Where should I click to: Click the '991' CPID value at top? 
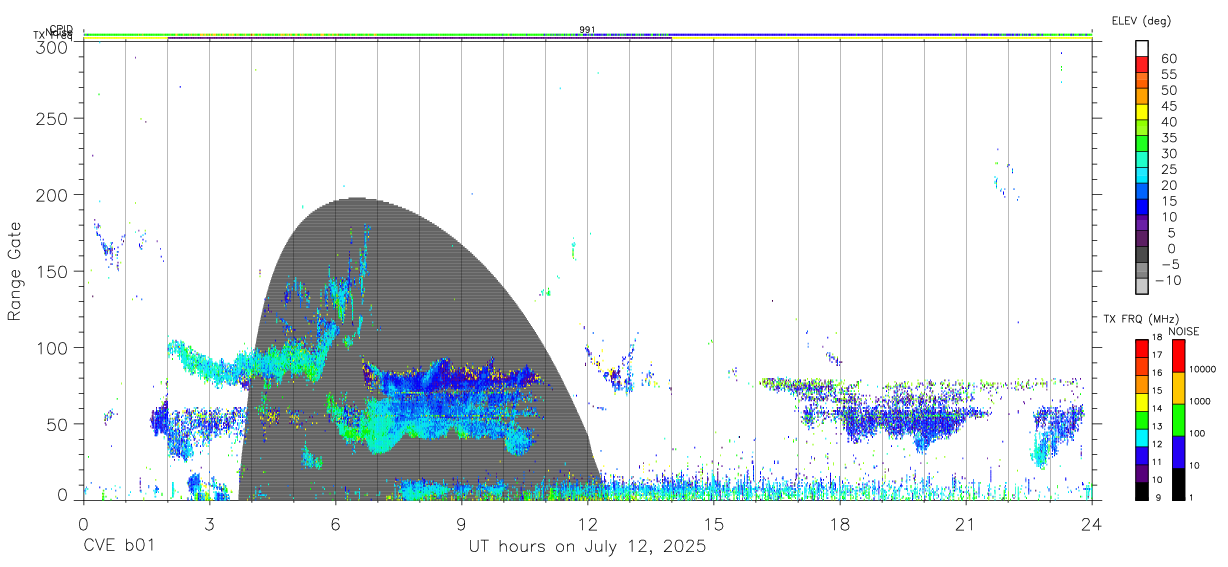click(587, 29)
